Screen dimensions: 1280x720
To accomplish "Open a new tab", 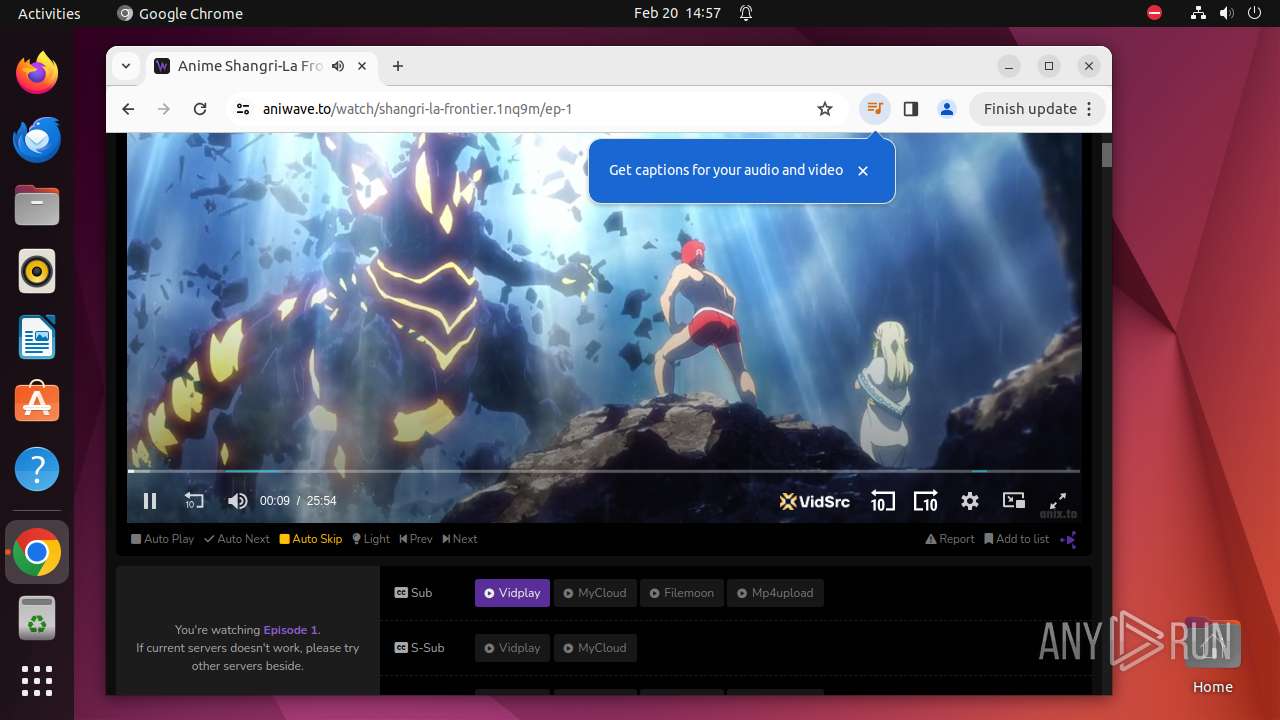I will click(398, 66).
